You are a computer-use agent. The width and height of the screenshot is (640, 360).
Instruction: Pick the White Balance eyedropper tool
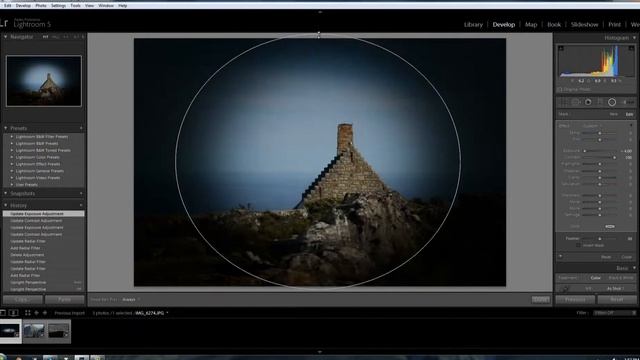tap(565, 289)
